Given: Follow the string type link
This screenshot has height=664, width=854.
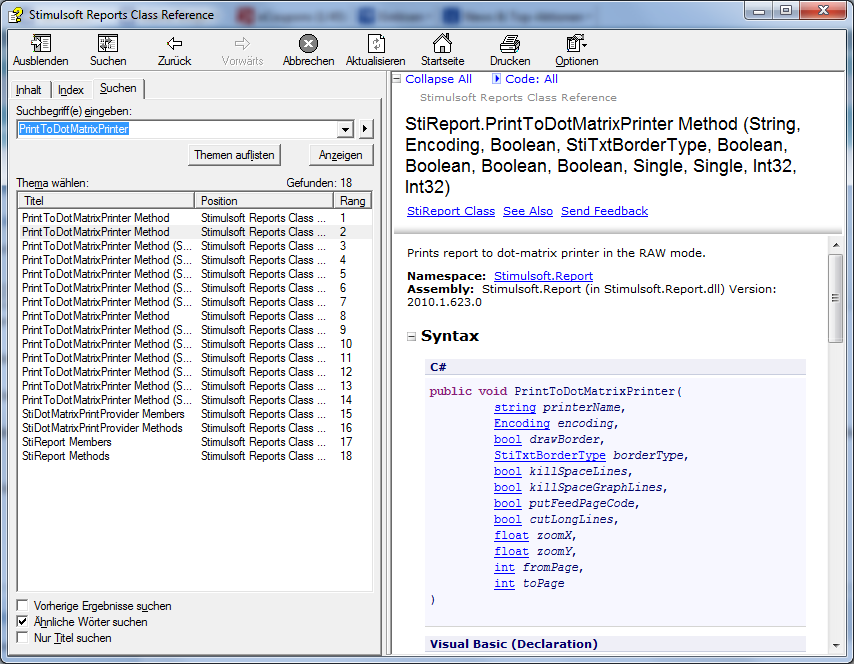Looking at the screenshot, I should click(515, 407).
